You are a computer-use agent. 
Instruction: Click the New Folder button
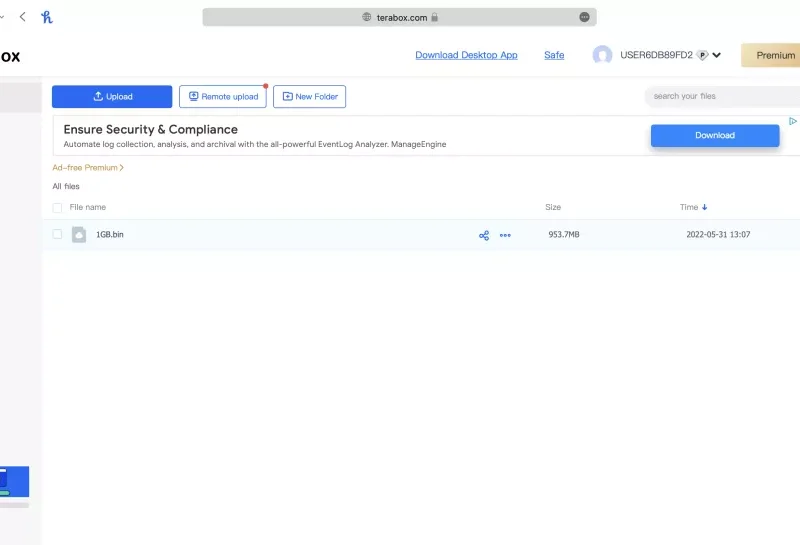(x=309, y=96)
